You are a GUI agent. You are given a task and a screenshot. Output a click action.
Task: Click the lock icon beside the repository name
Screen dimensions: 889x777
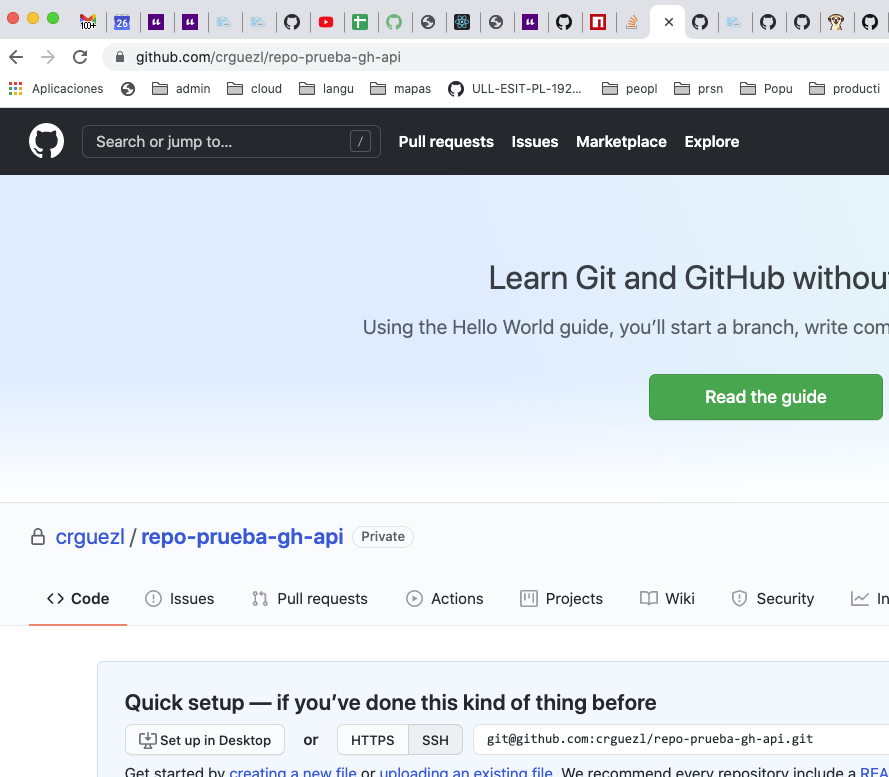coord(37,536)
